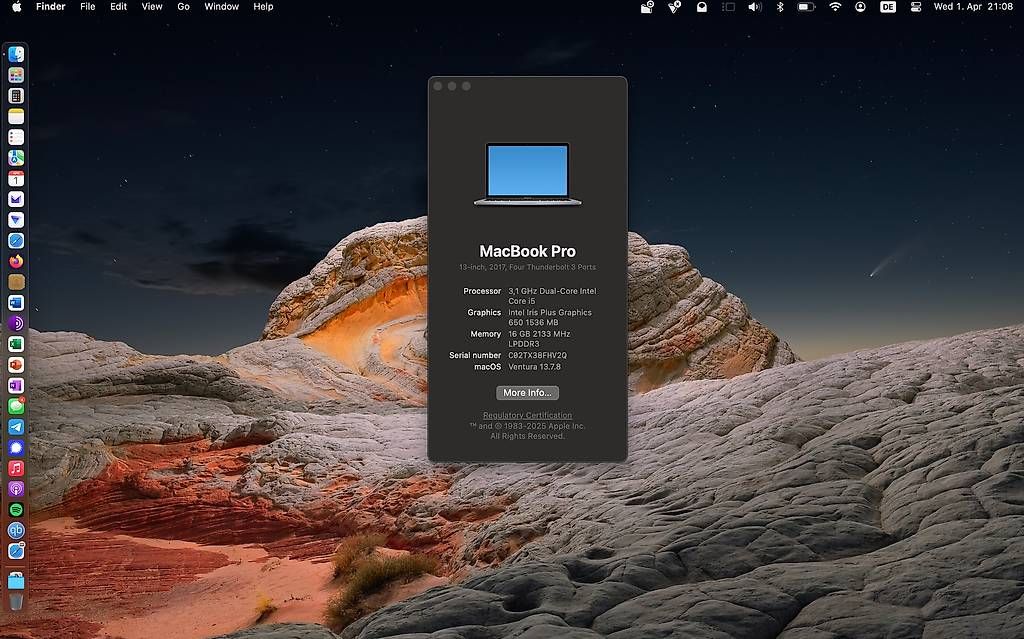Open the Edit menu

(118, 7)
